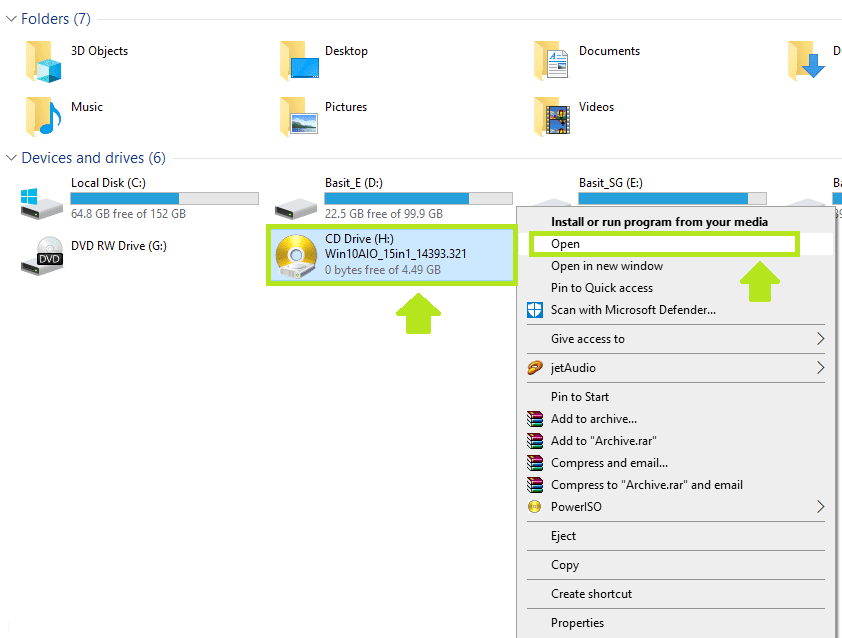
Task: Click the "Local Disk (C:)" label
Action: 108,183
